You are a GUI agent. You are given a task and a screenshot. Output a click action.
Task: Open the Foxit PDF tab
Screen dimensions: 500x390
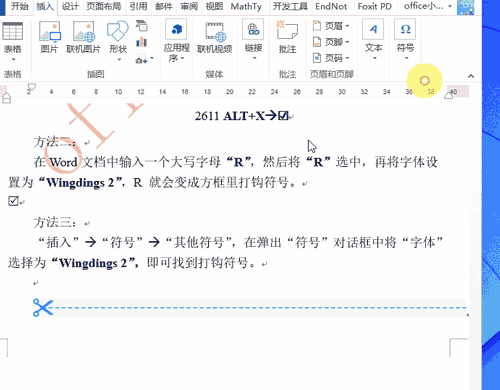[x=375, y=6]
